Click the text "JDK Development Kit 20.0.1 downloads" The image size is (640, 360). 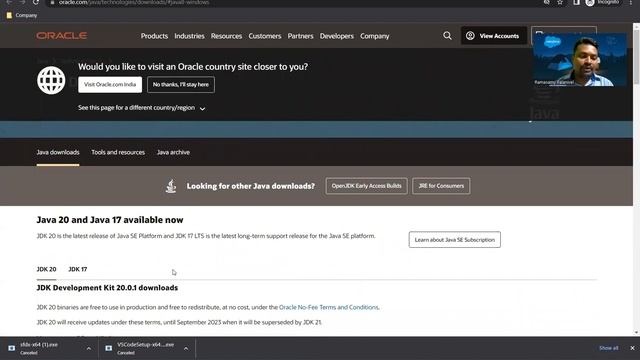tap(107, 288)
